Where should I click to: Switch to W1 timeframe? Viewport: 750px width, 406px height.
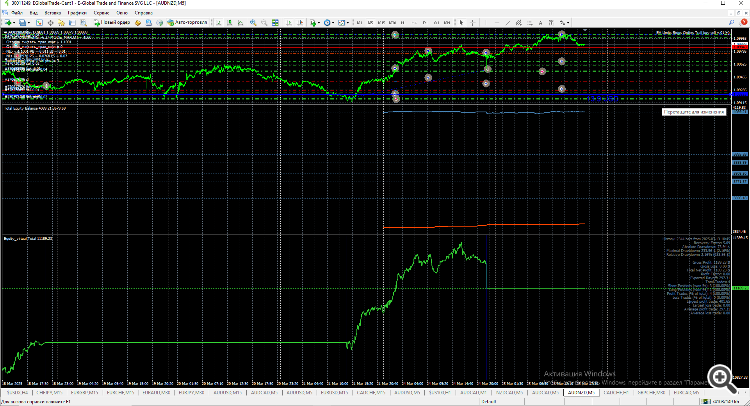[x=436, y=22]
